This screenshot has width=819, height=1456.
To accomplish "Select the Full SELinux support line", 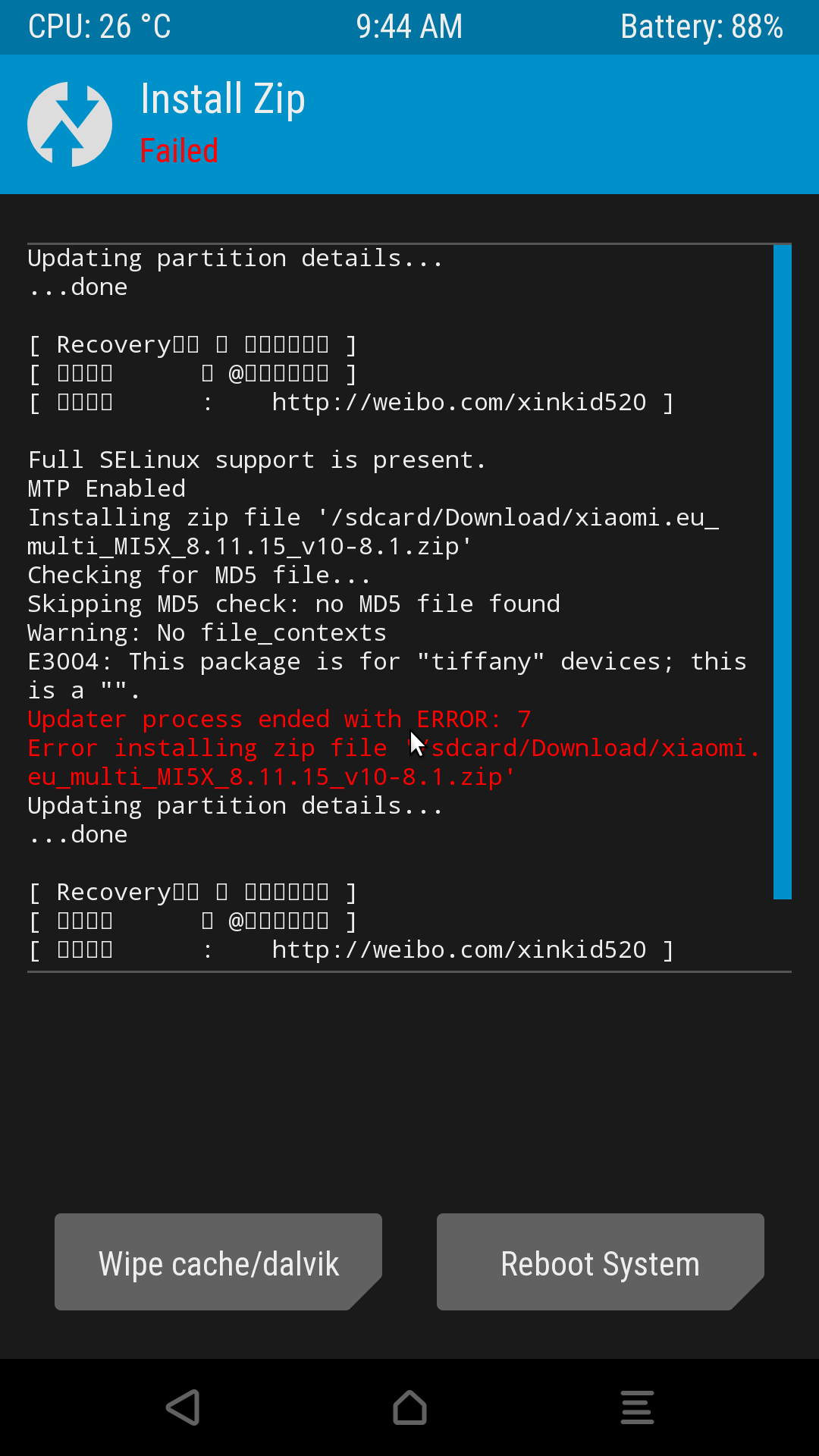I will point(256,460).
